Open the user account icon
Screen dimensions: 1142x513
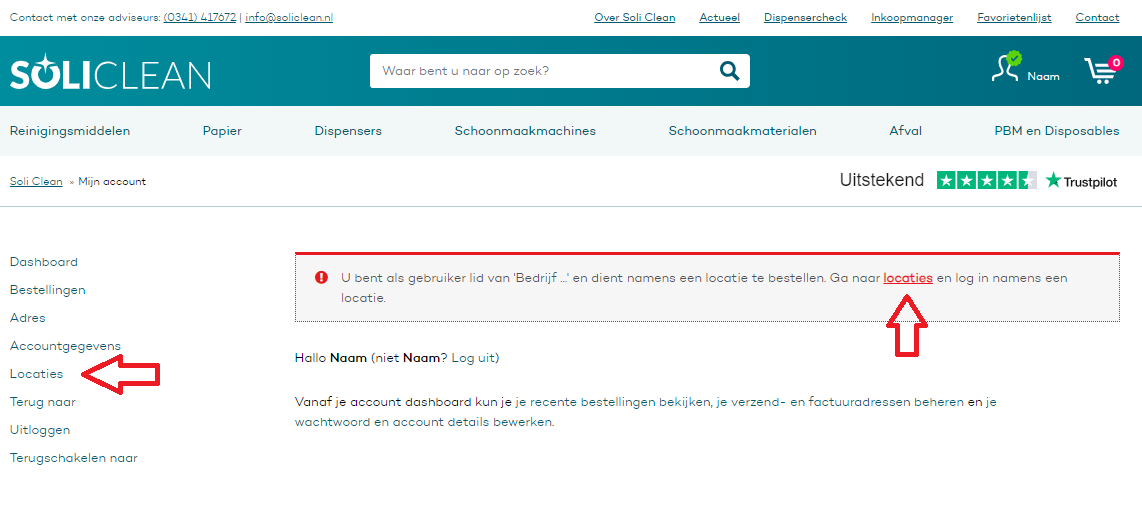pos(1006,68)
